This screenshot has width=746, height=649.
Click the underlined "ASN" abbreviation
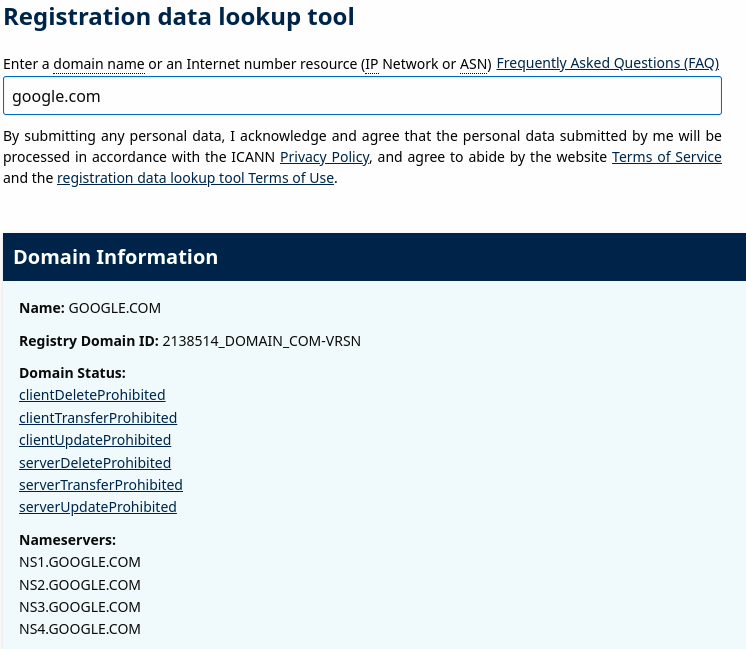(x=473, y=64)
